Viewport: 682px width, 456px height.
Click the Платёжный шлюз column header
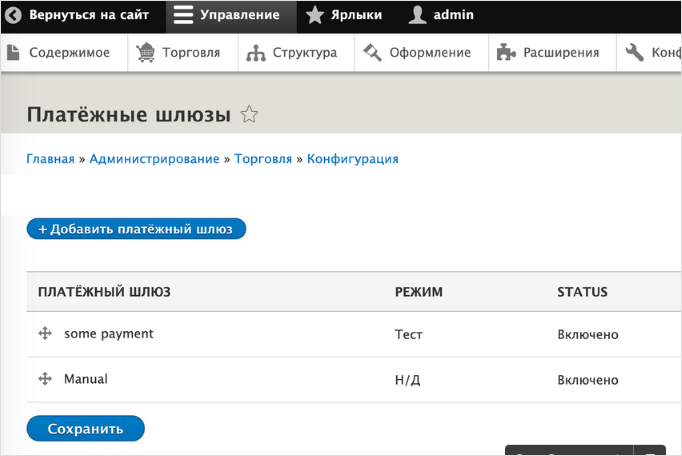pyautogui.click(x=104, y=292)
